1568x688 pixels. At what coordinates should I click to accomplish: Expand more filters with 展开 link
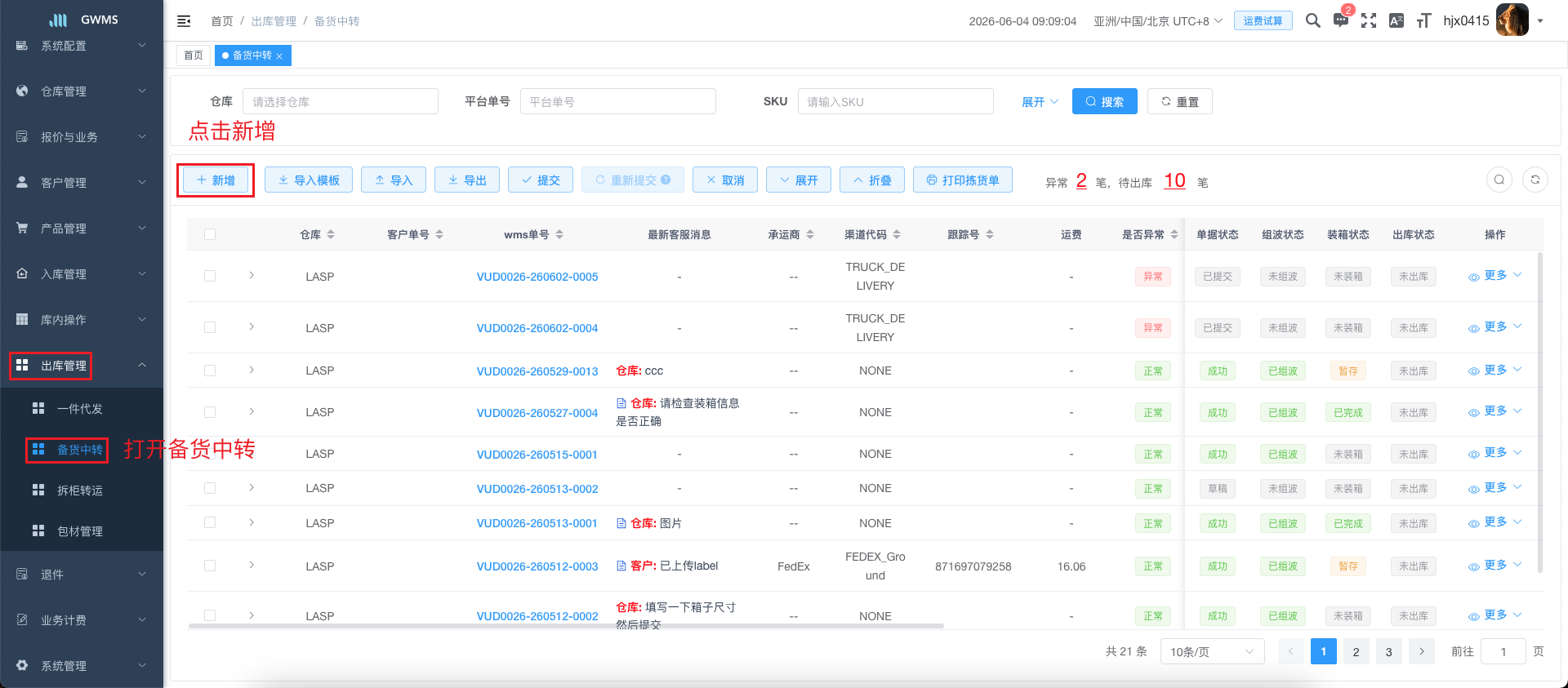pos(1040,102)
